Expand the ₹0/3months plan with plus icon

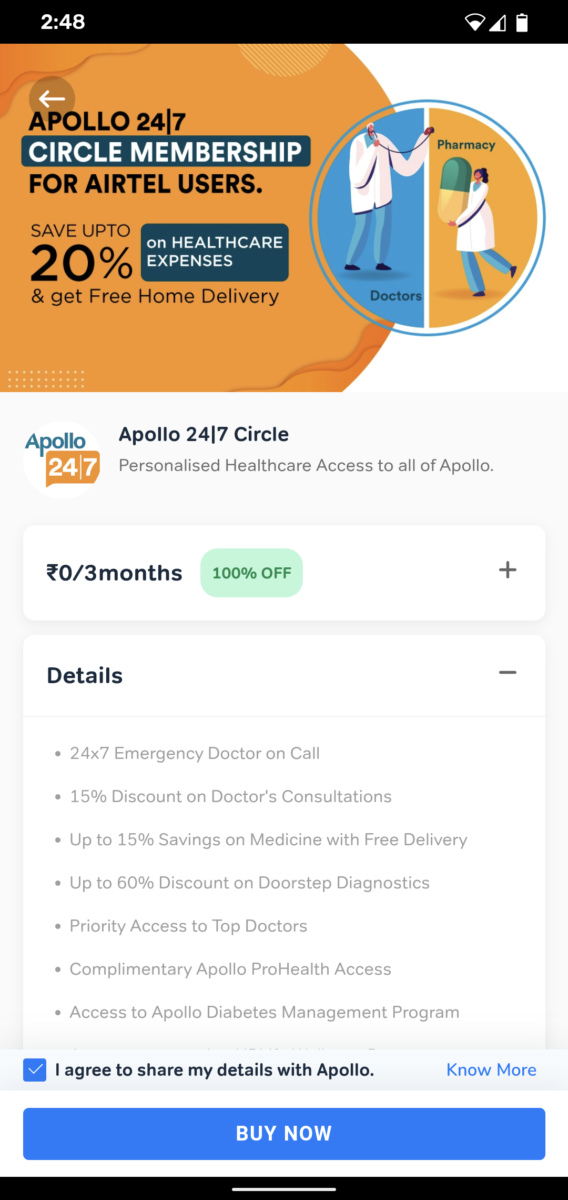pyautogui.click(x=508, y=570)
